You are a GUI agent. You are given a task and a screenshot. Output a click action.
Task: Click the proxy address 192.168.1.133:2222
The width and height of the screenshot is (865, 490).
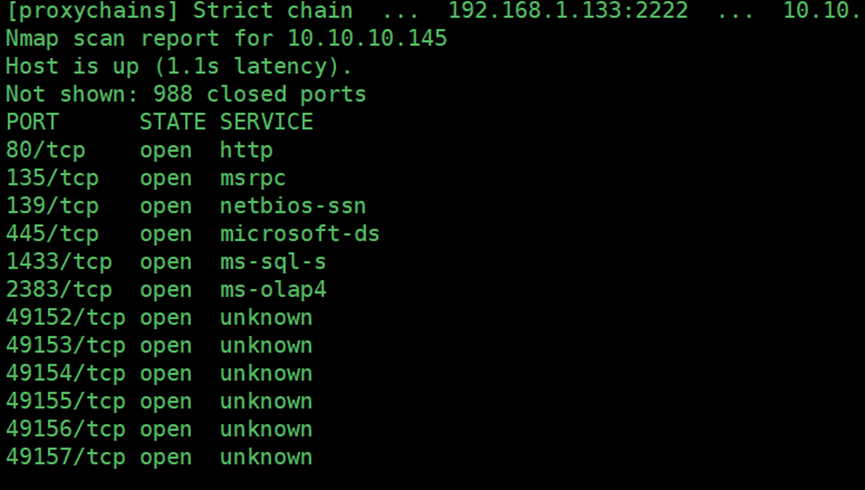568,10
